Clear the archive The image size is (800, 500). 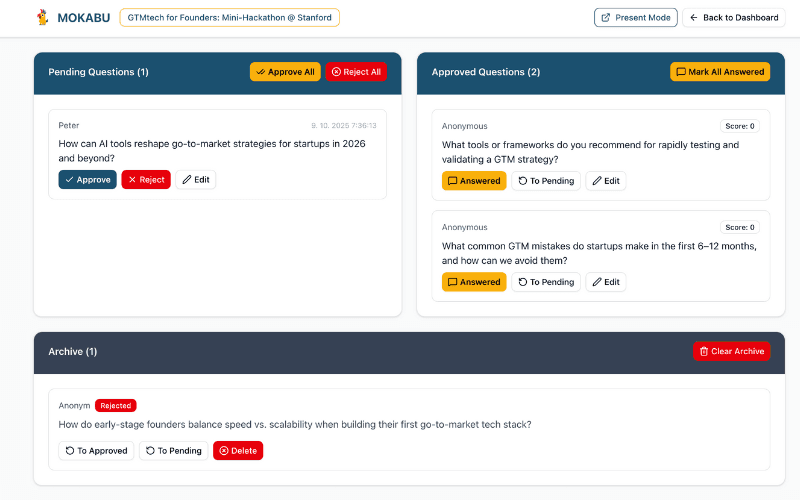click(732, 351)
